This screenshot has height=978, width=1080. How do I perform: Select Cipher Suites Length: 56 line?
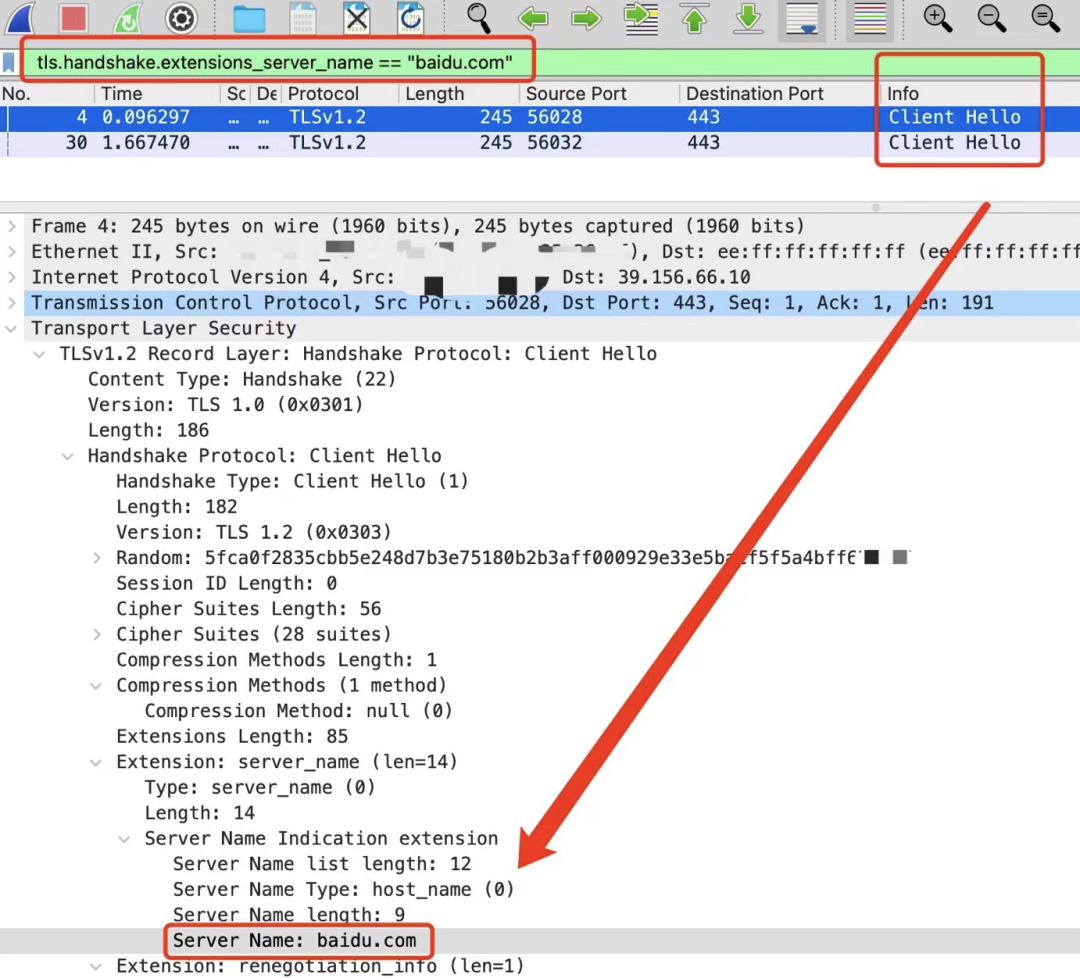[249, 609]
